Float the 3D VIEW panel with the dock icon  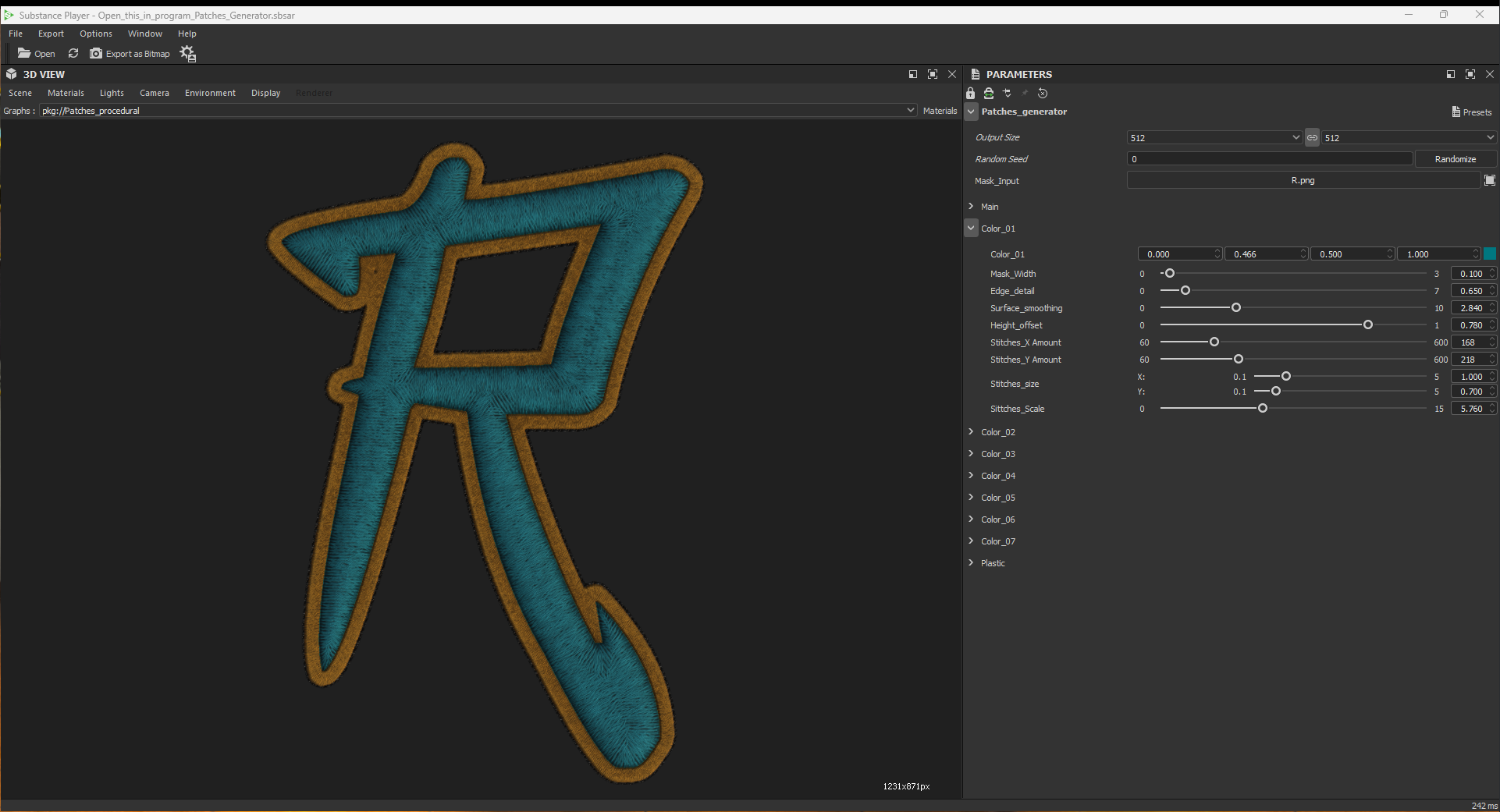pyautogui.click(x=913, y=74)
